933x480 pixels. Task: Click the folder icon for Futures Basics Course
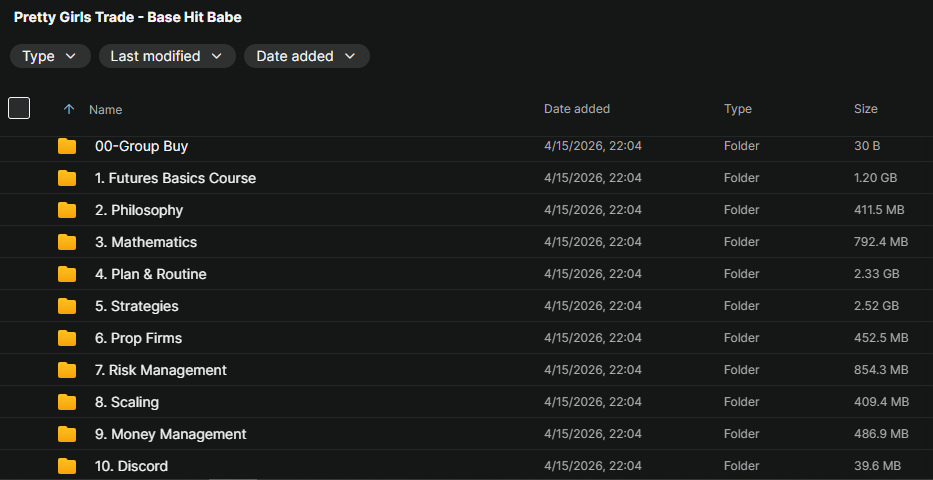click(x=67, y=178)
